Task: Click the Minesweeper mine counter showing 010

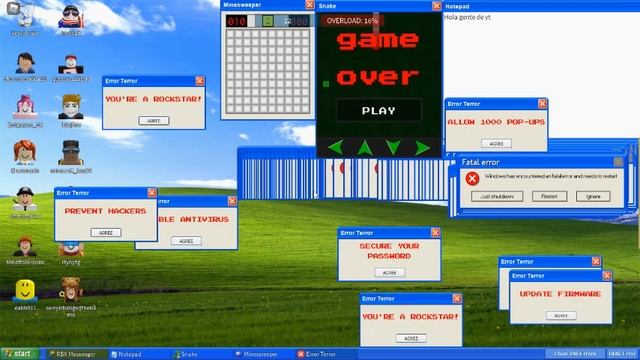Action: [x=237, y=21]
